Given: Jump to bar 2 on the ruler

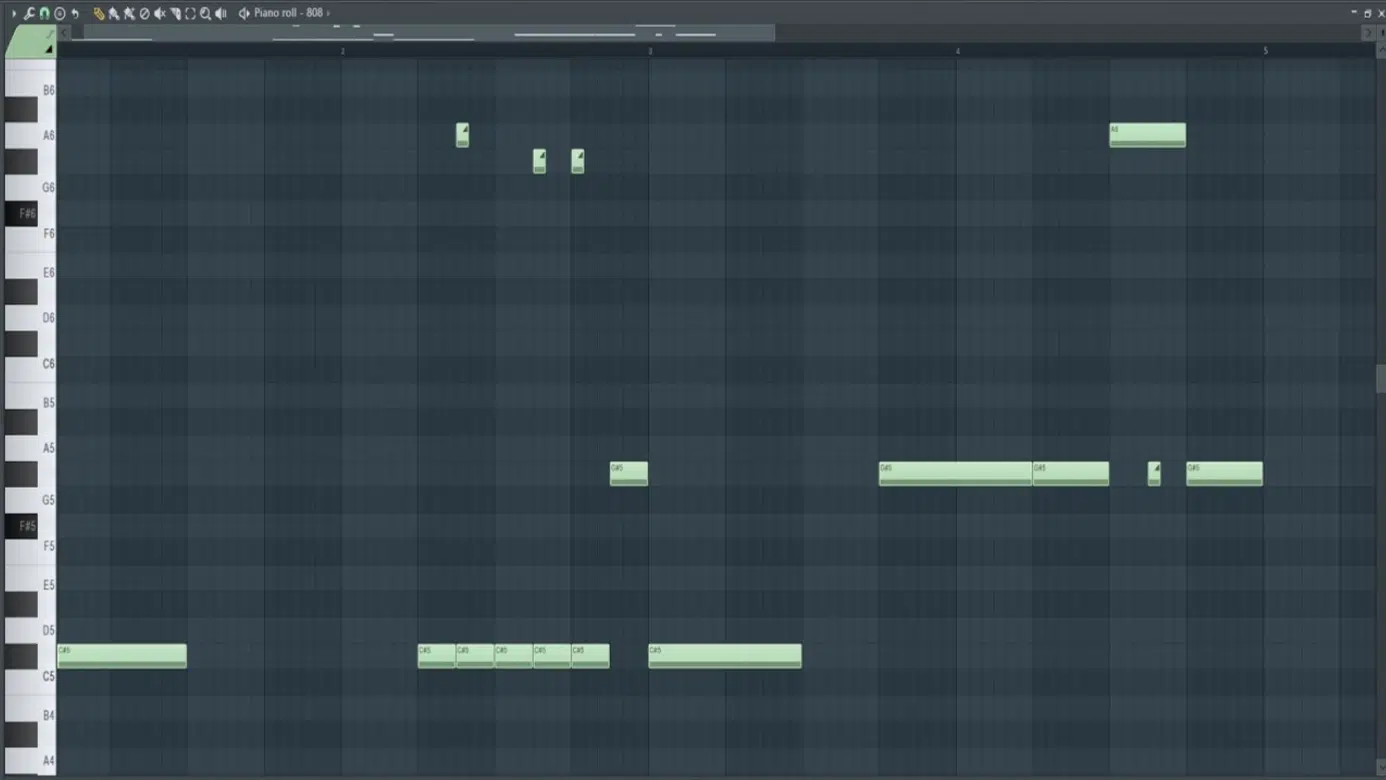Looking at the screenshot, I should (343, 50).
